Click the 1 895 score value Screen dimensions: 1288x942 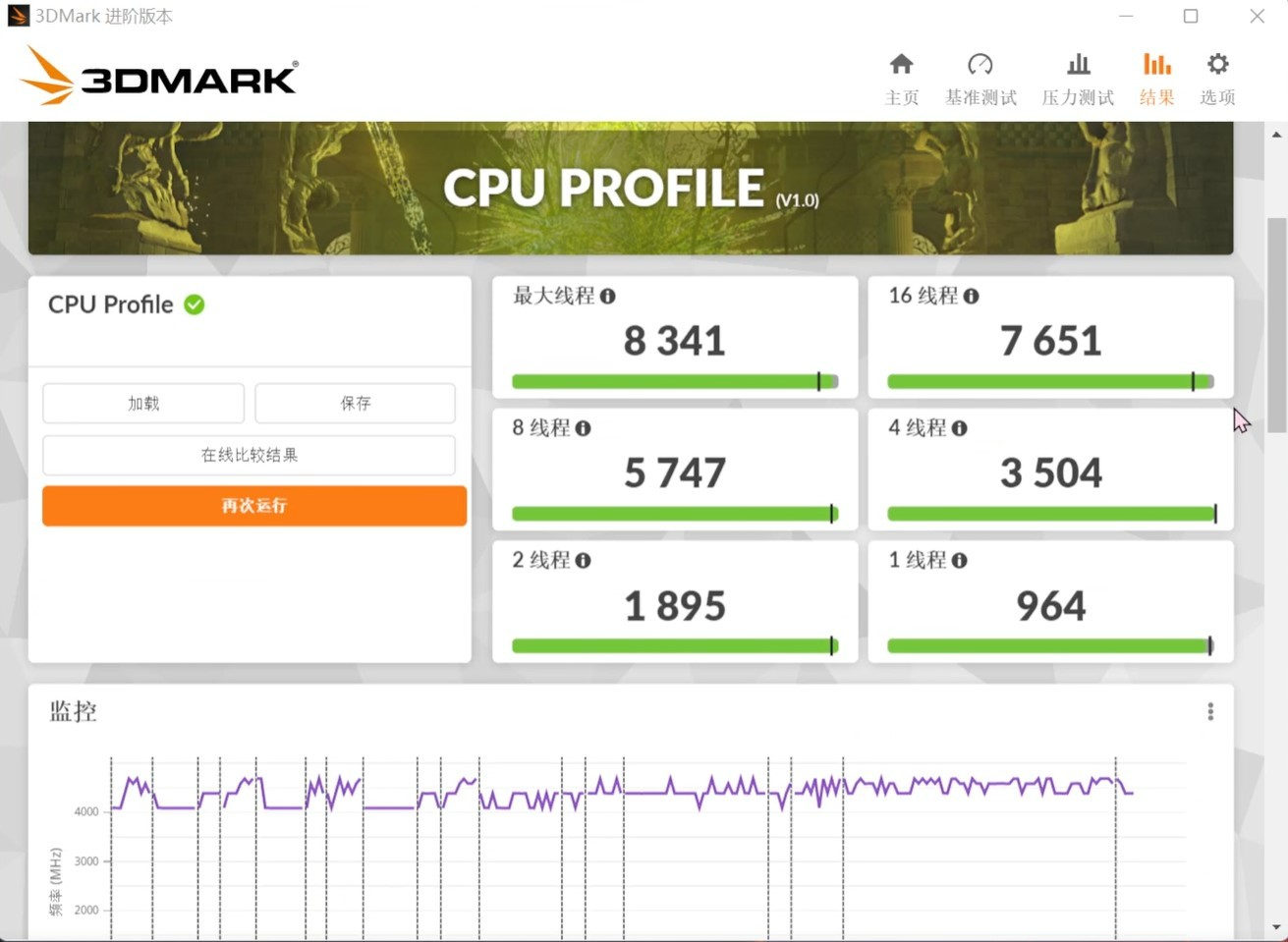click(x=675, y=606)
